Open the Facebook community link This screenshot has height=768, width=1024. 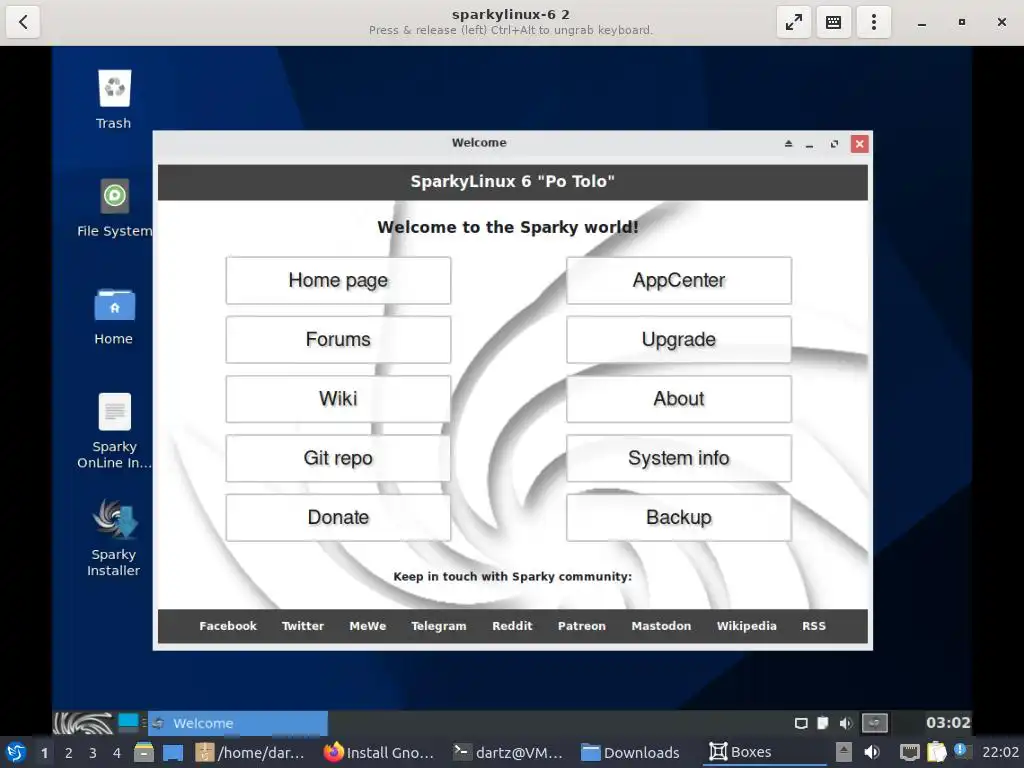(x=228, y=626)
